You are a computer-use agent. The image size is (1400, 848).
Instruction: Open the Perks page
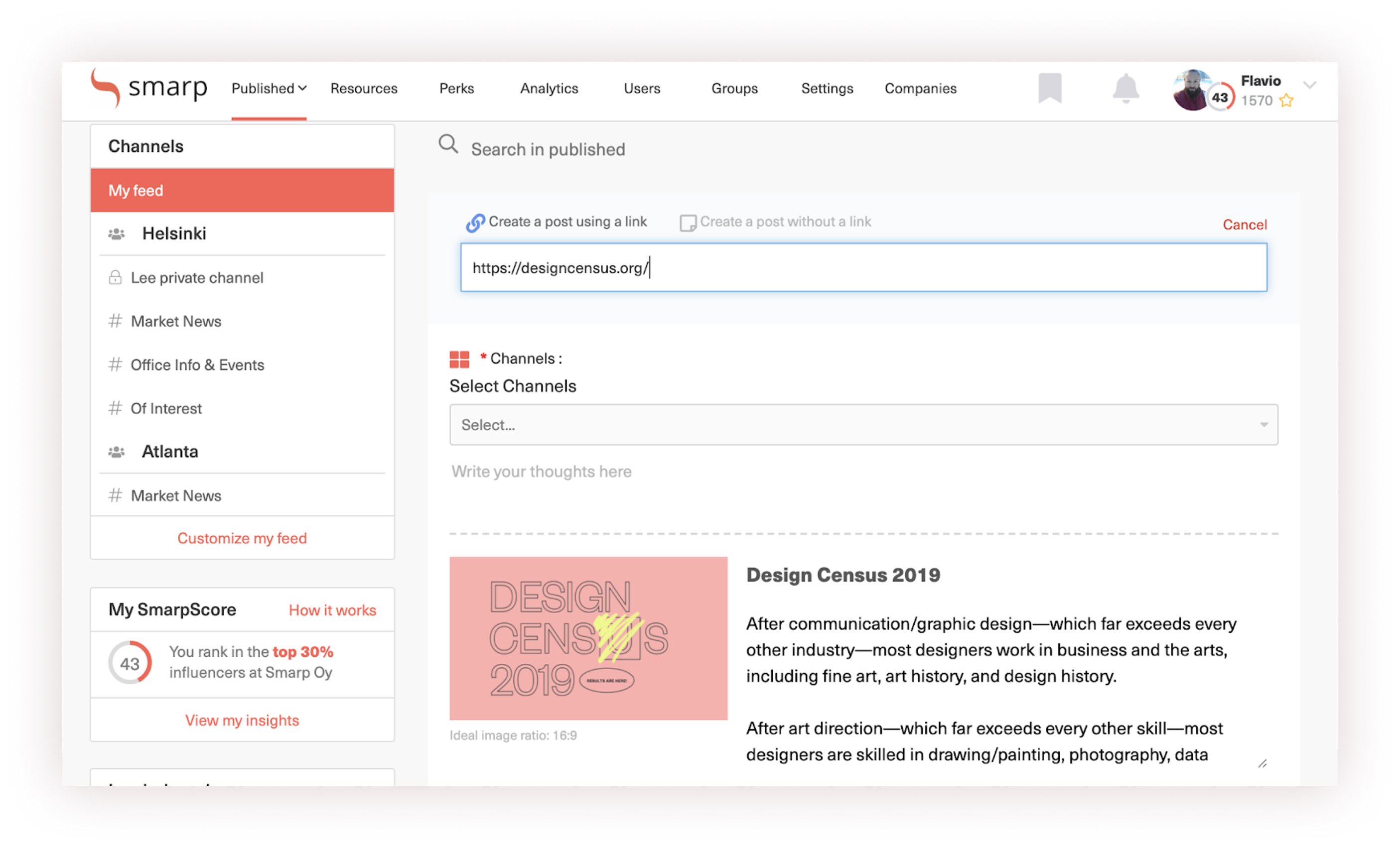tap(456, 89)
